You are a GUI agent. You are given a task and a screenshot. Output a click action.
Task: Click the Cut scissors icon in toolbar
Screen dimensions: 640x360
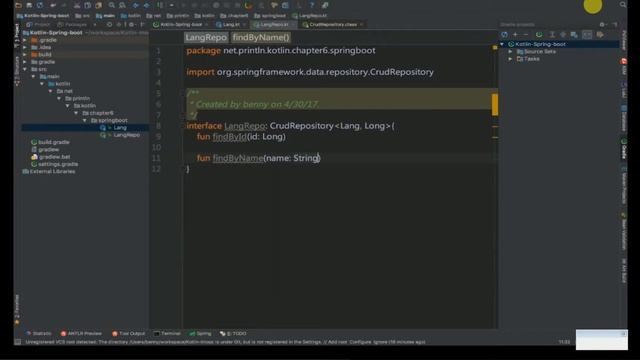click(77, 5)
